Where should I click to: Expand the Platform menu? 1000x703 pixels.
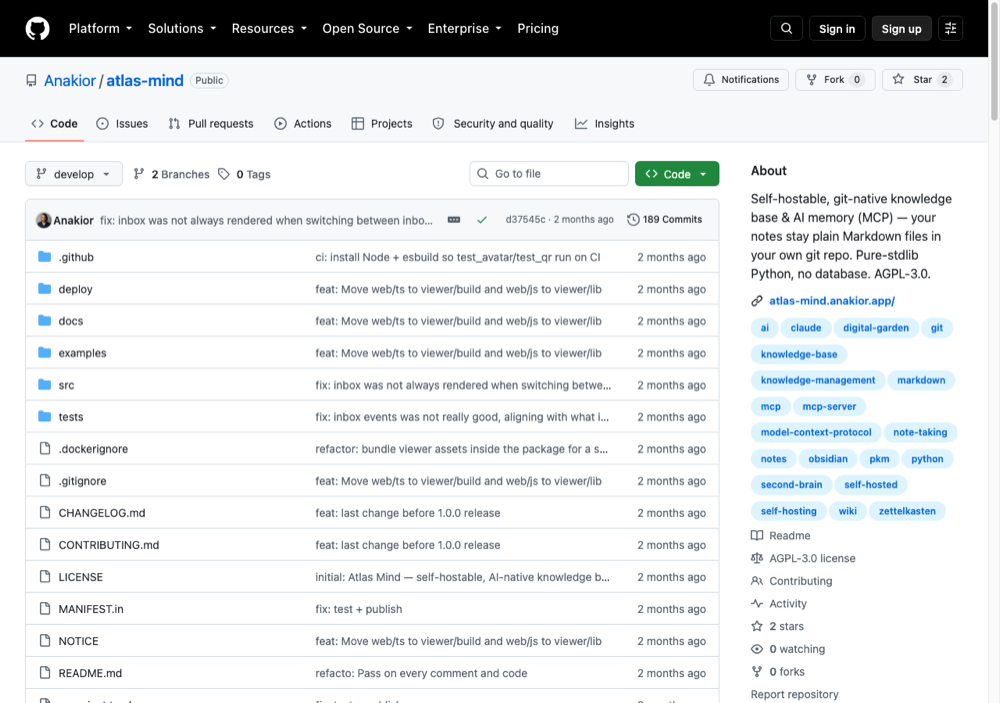pyautogui.click(x=100, y=29)
